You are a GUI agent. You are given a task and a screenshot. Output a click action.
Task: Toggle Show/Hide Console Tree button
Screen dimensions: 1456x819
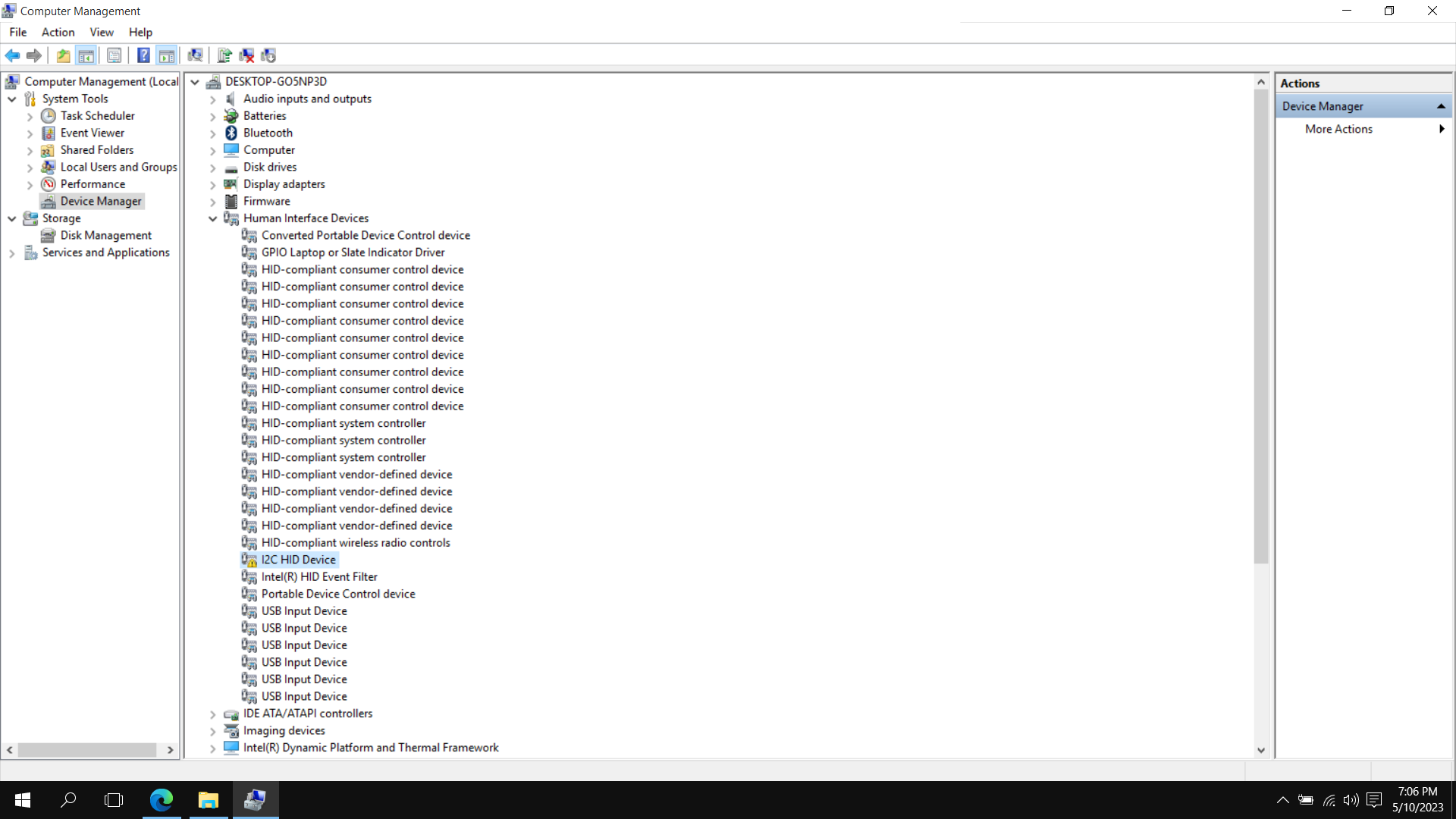pos(86,55)
